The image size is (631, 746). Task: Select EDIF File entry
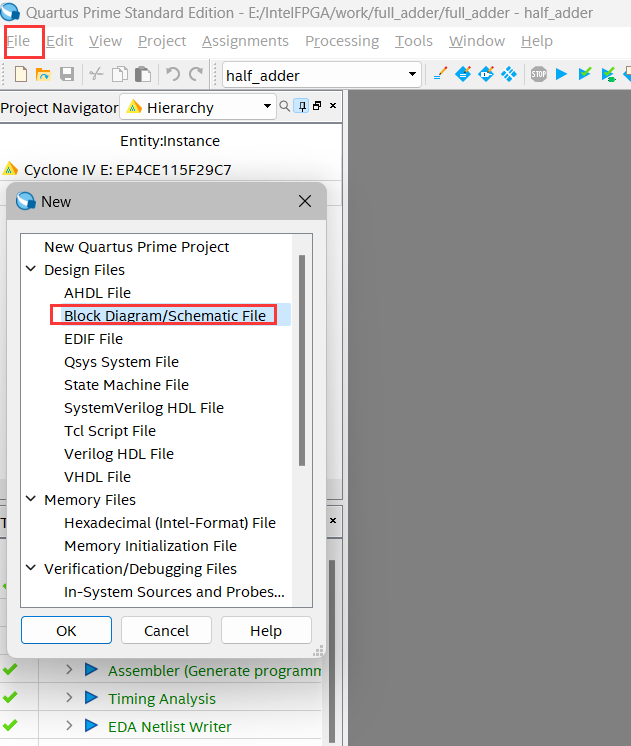[93, 339]
